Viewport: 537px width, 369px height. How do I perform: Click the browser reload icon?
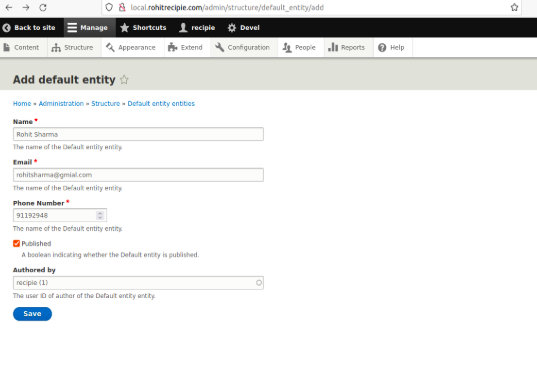pyautogui.click(x=43, y=7)
